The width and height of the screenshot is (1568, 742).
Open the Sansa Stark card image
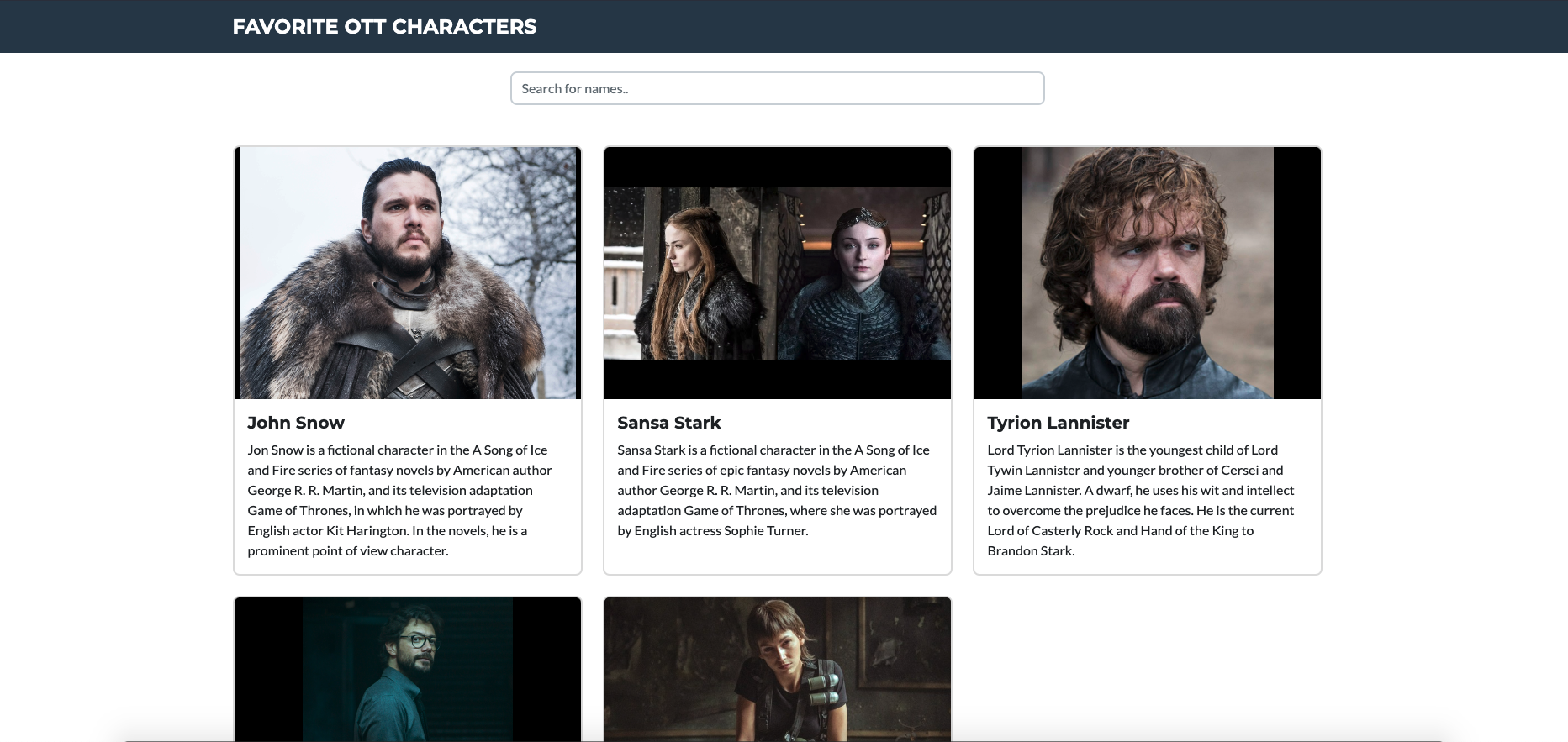pyautogui.click(x=777, y=273)
